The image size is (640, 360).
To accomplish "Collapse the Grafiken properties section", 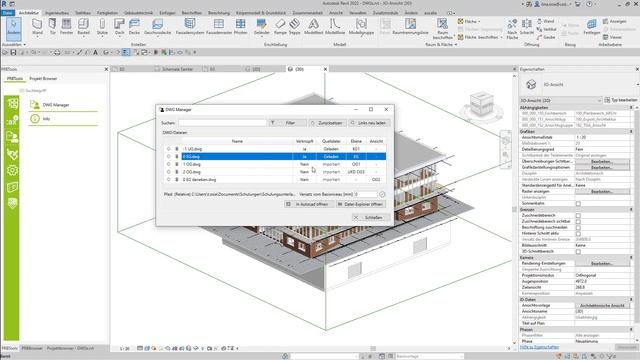I will [631, 131].
